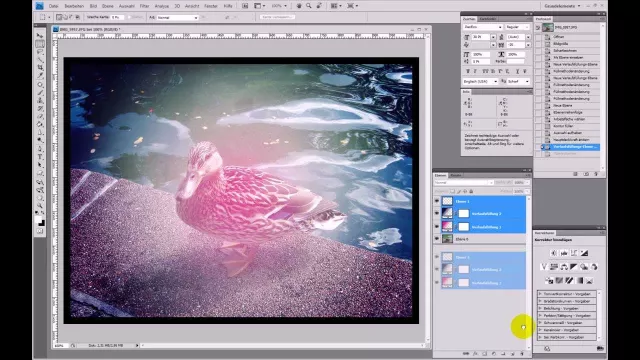The height and width of the screenshot is (360, 640).
Task: Add a Hue/Saturation adjustment
Action: coord(554,267)
